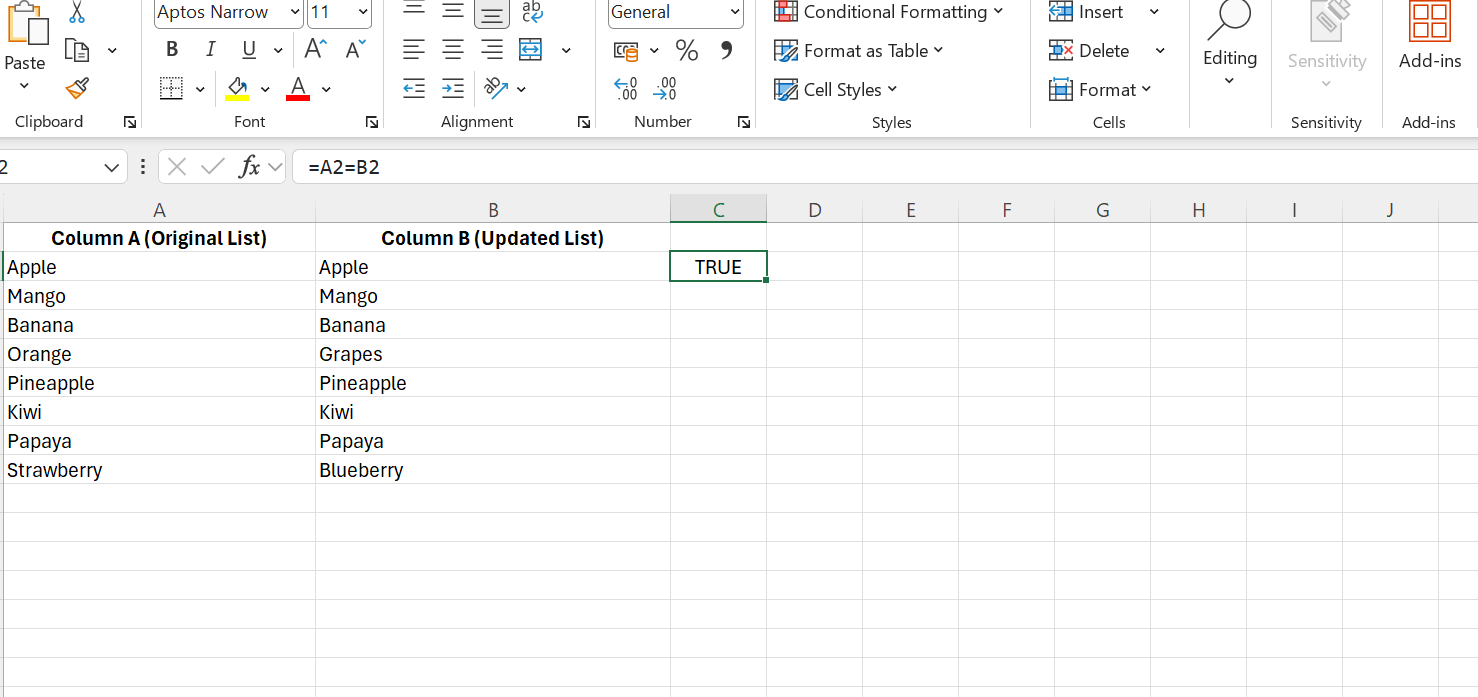Toggle Italic formatting
The image size is (1478, 697).
210,50
